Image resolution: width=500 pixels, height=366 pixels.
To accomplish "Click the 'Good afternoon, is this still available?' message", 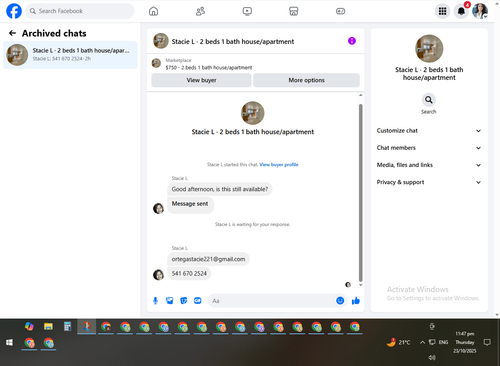I will (220, 189).
